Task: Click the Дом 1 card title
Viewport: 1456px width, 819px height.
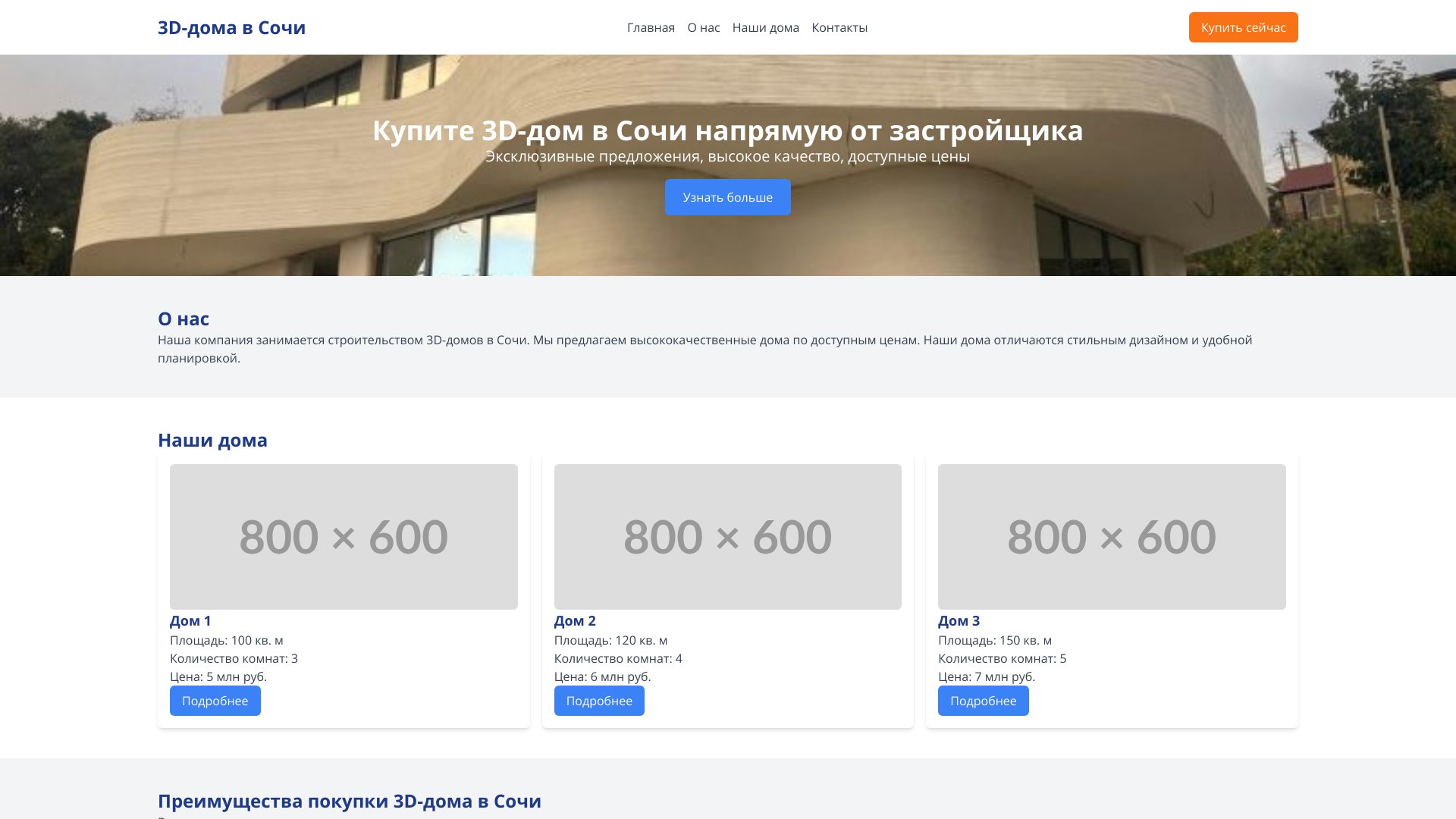Action: click(x=190, y=621)
